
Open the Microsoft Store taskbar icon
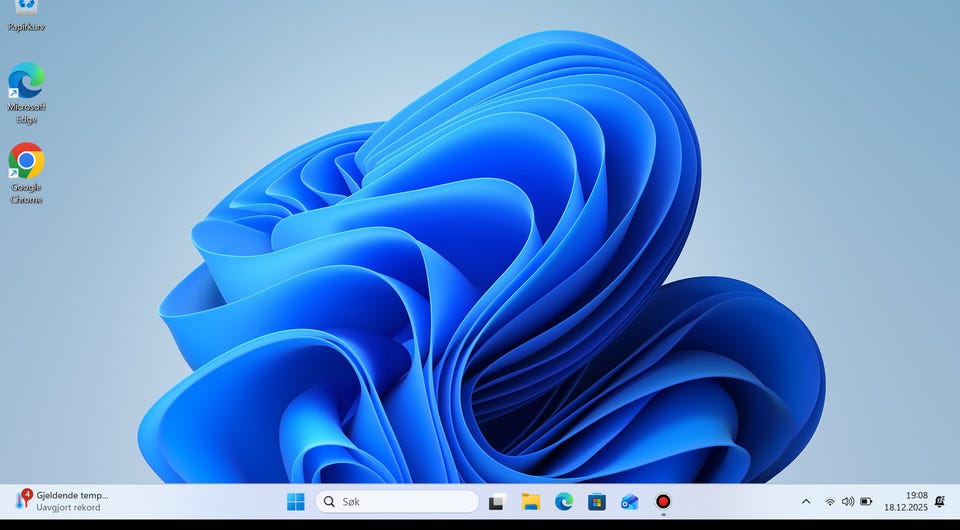click(597, 501)
